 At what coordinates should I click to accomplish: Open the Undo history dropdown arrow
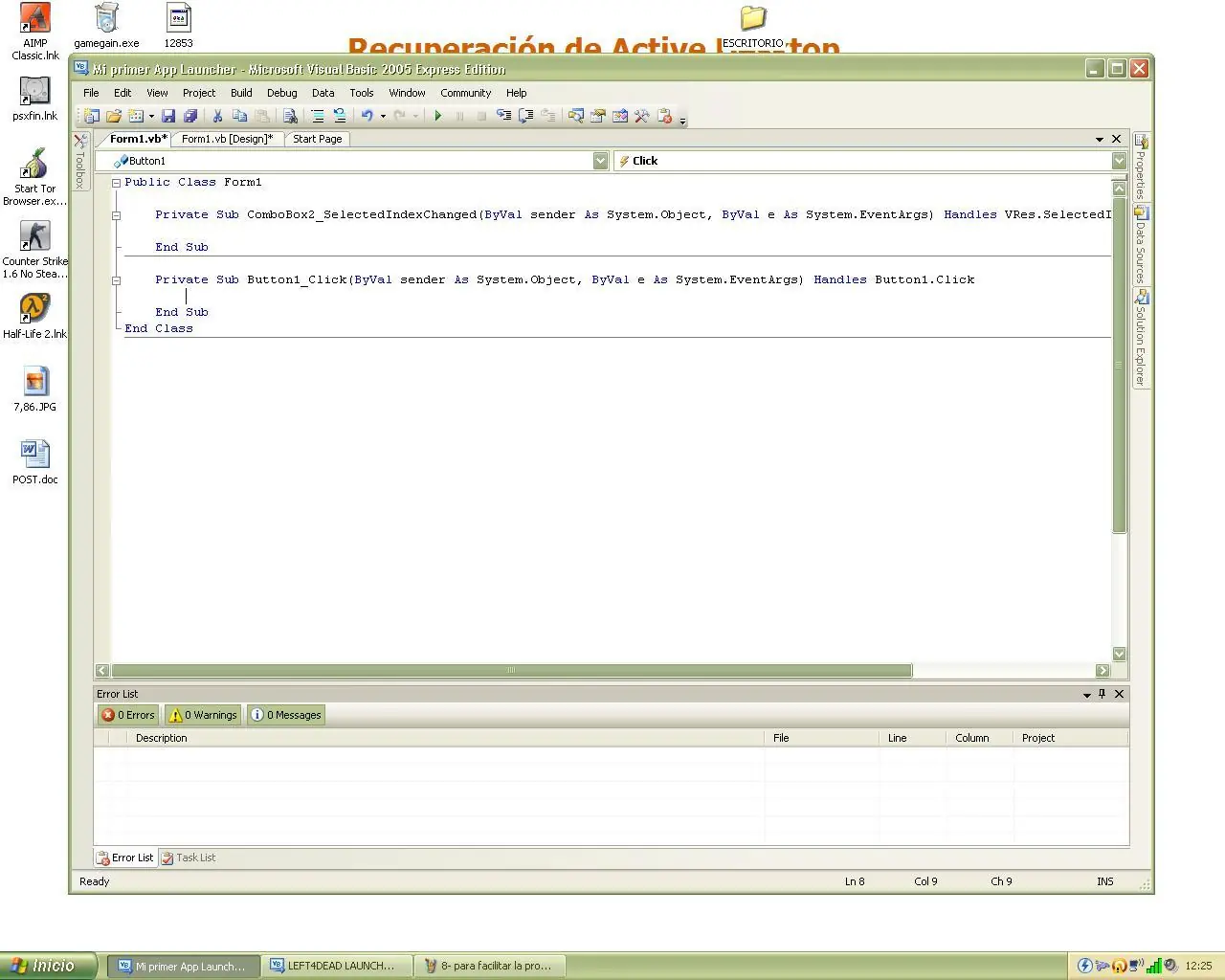tap(383, 117)
